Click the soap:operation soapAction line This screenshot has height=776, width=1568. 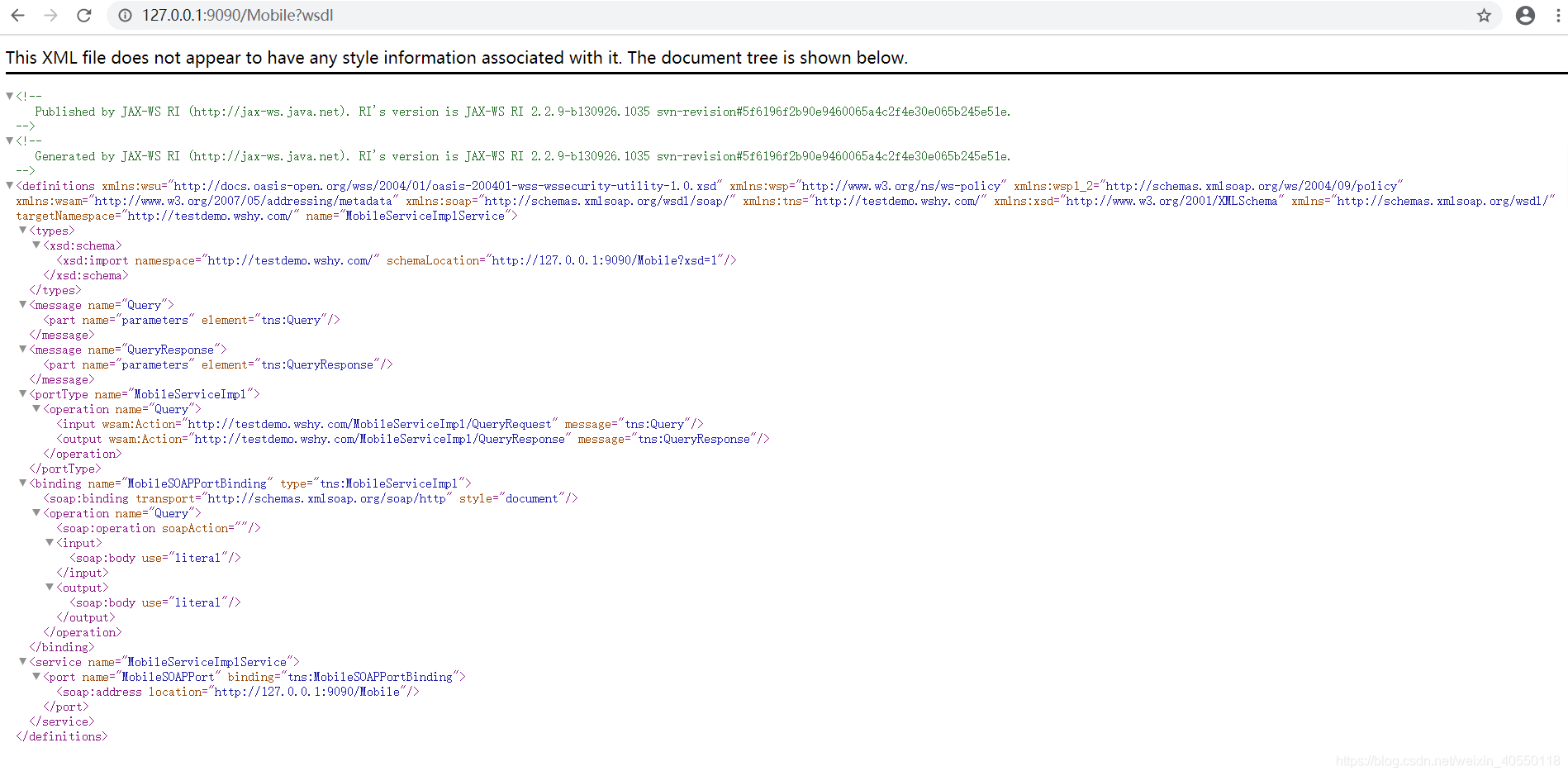159,528
